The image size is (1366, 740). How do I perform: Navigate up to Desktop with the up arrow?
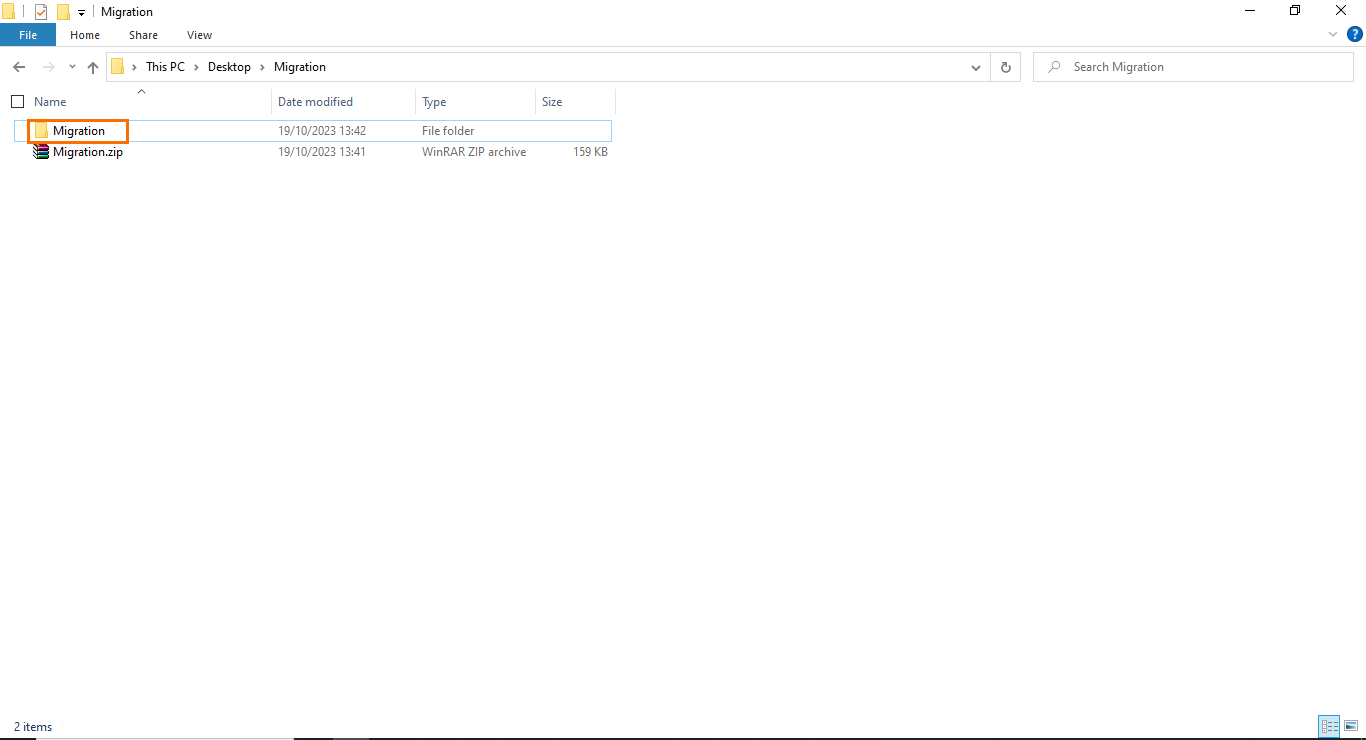[x=92, y=66]
